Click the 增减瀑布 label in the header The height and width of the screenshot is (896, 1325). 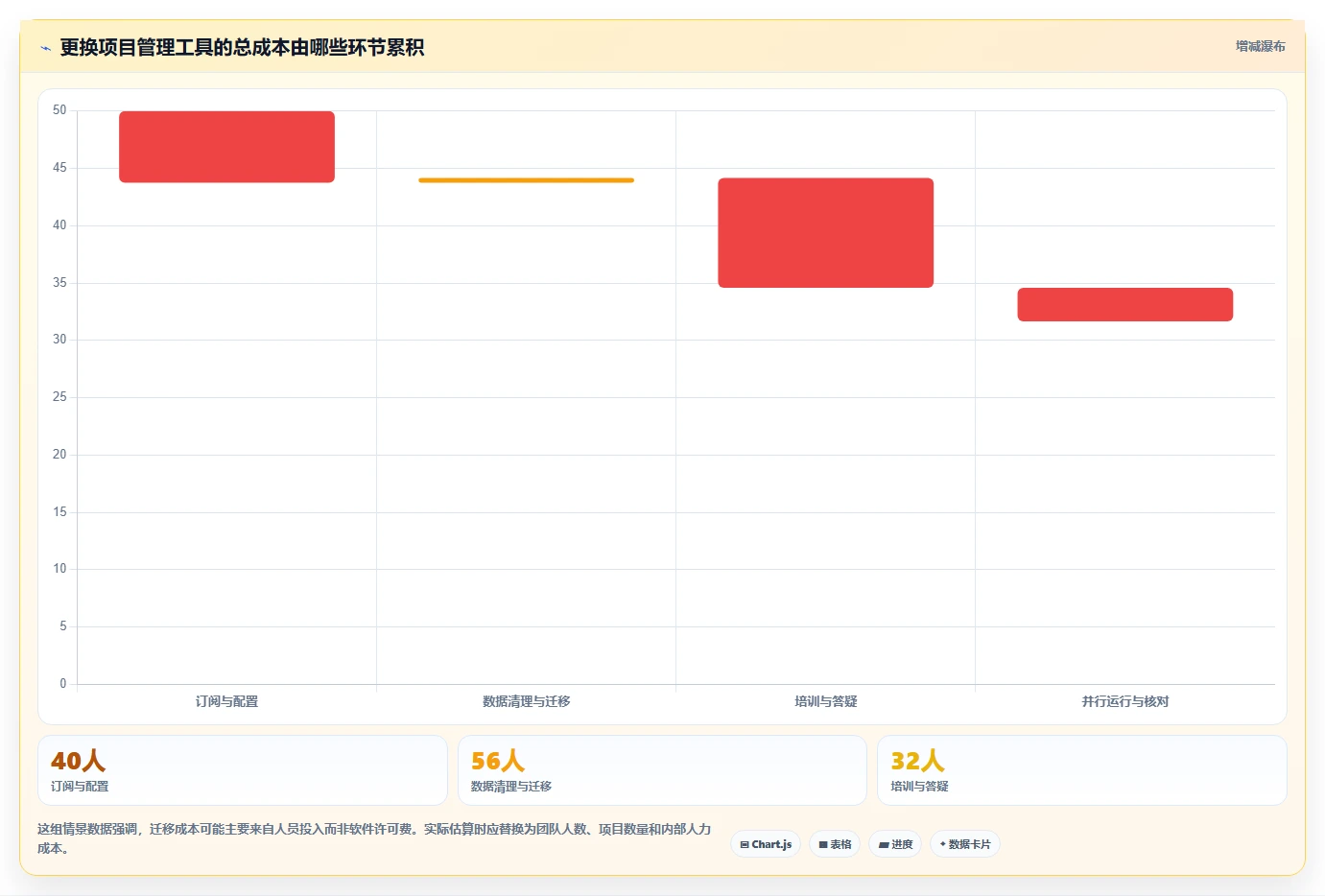pos(1260,46)
